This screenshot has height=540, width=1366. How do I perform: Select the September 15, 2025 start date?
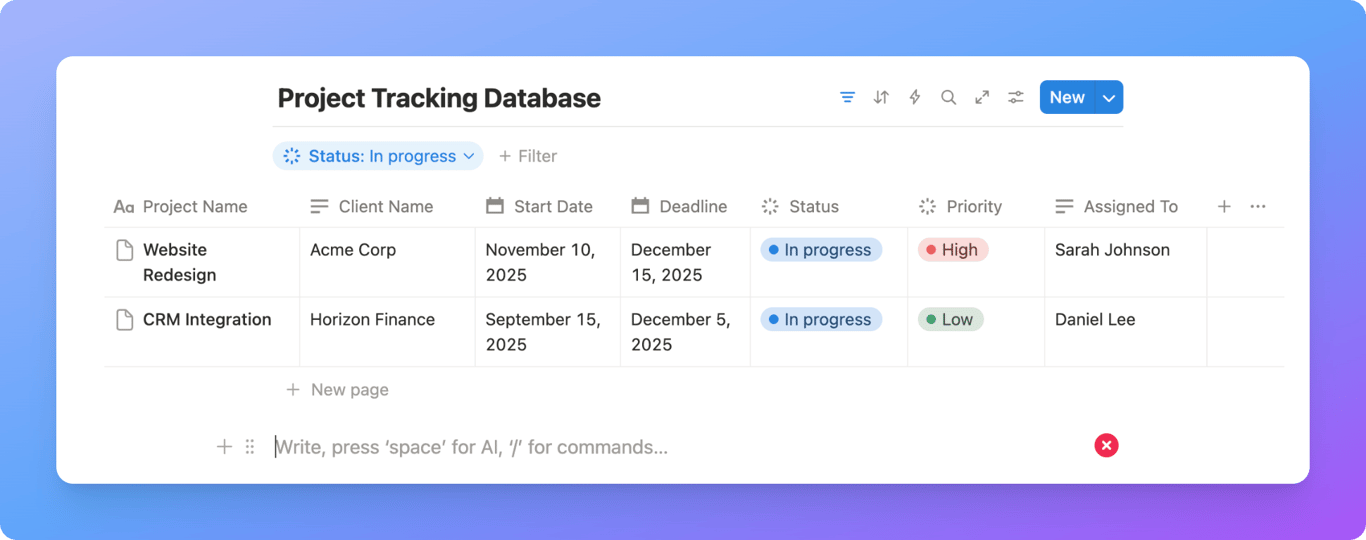(548, 332)
